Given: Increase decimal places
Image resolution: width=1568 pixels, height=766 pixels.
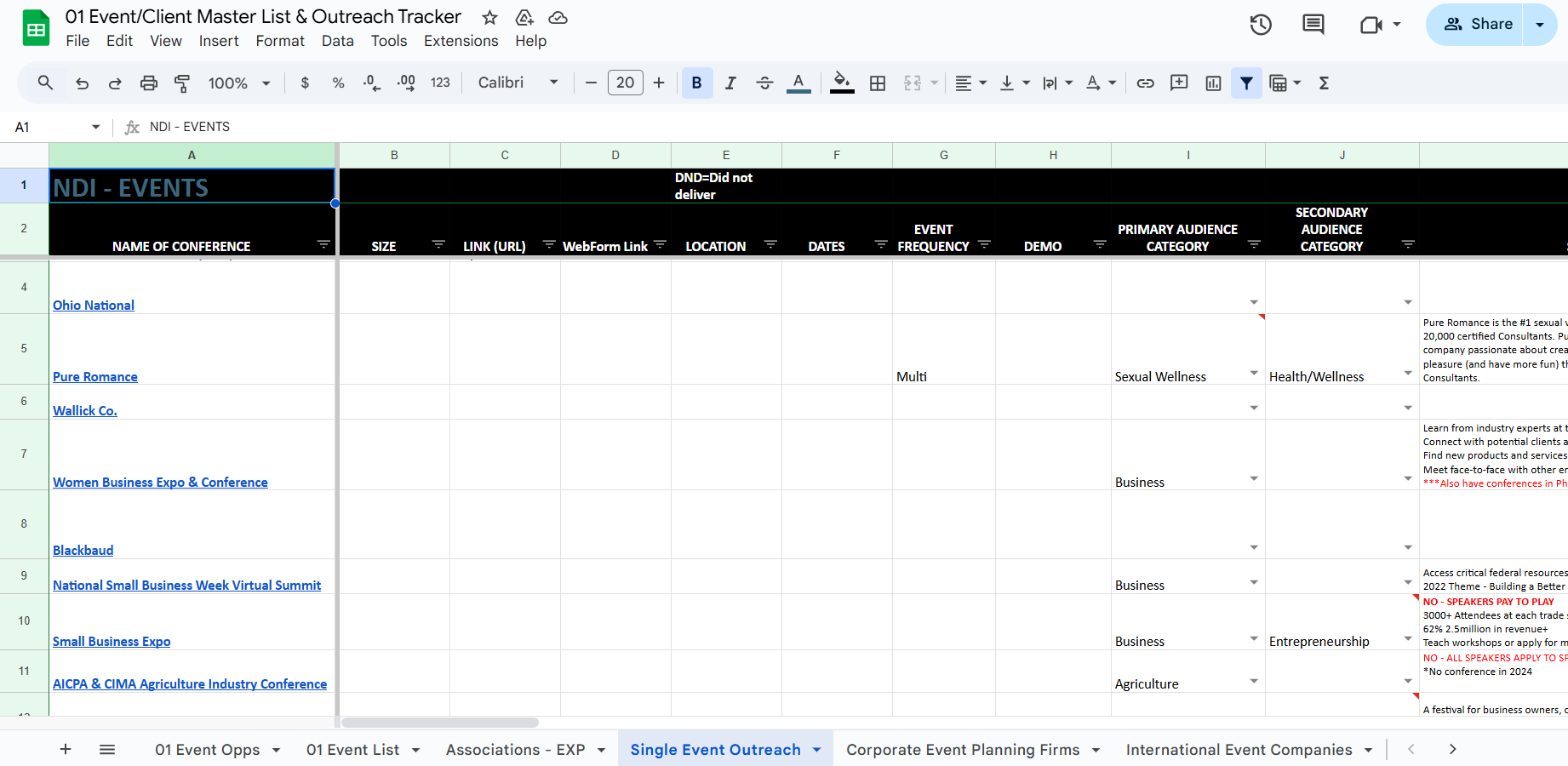Looking at the screenshot, I should coord(406,83).
